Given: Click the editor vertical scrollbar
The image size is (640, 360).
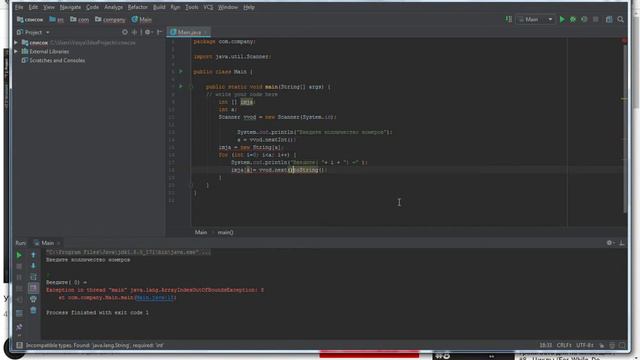Looking at the screenshot, I should click(624, 128).
